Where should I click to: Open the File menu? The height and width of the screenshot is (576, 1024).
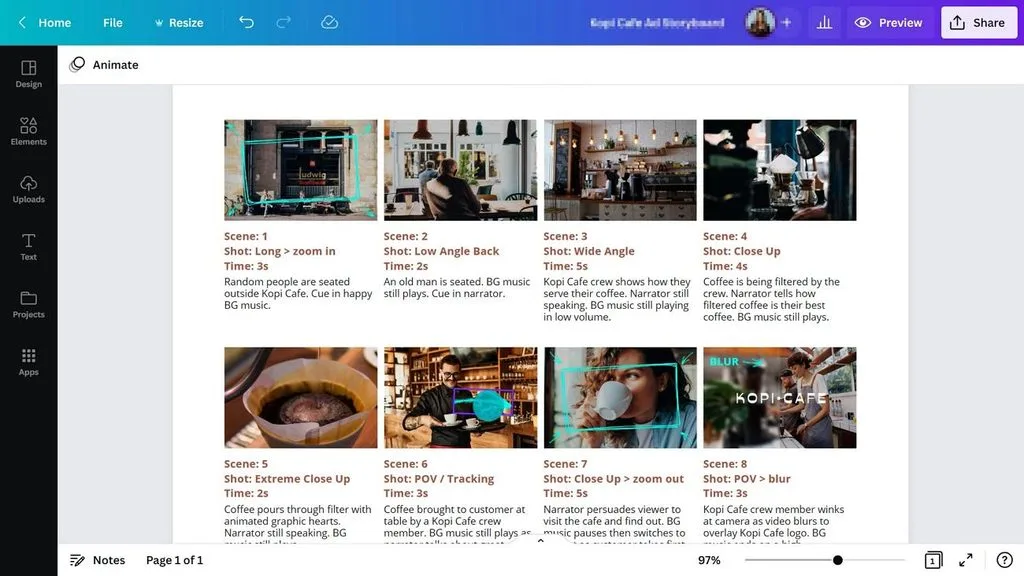tap(112, 23)
